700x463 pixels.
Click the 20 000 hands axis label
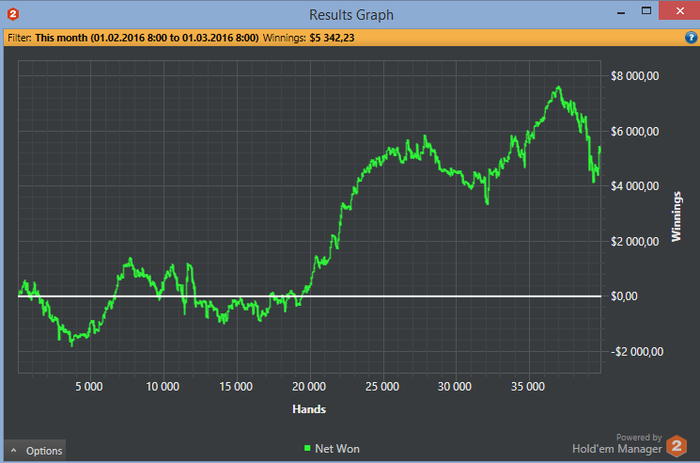(309, 386)
